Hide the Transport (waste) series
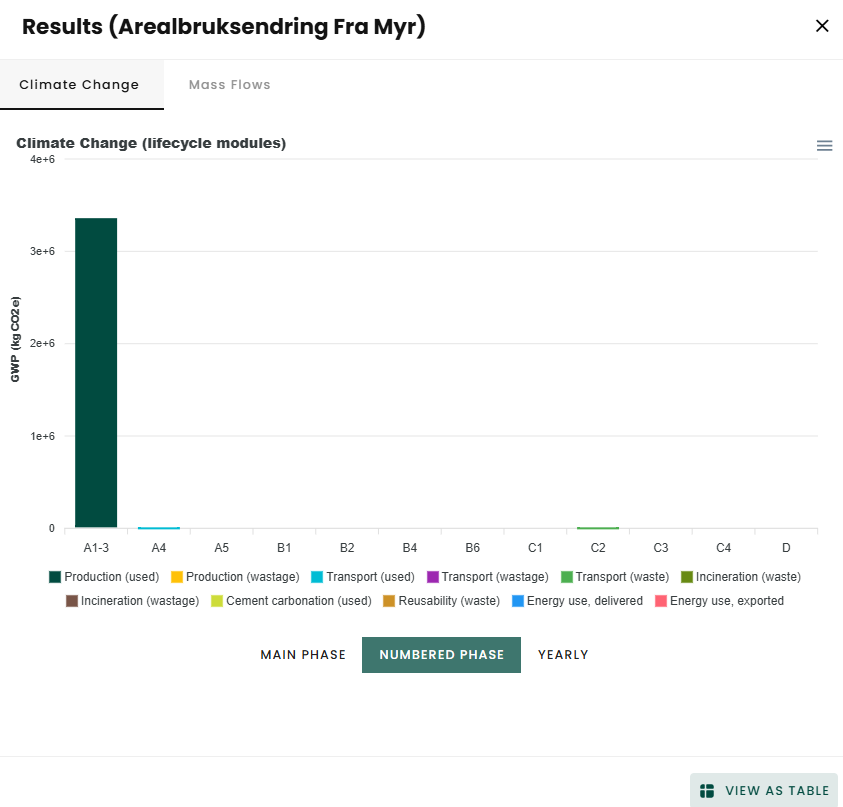The image size is (843, 807). [615, 577]
